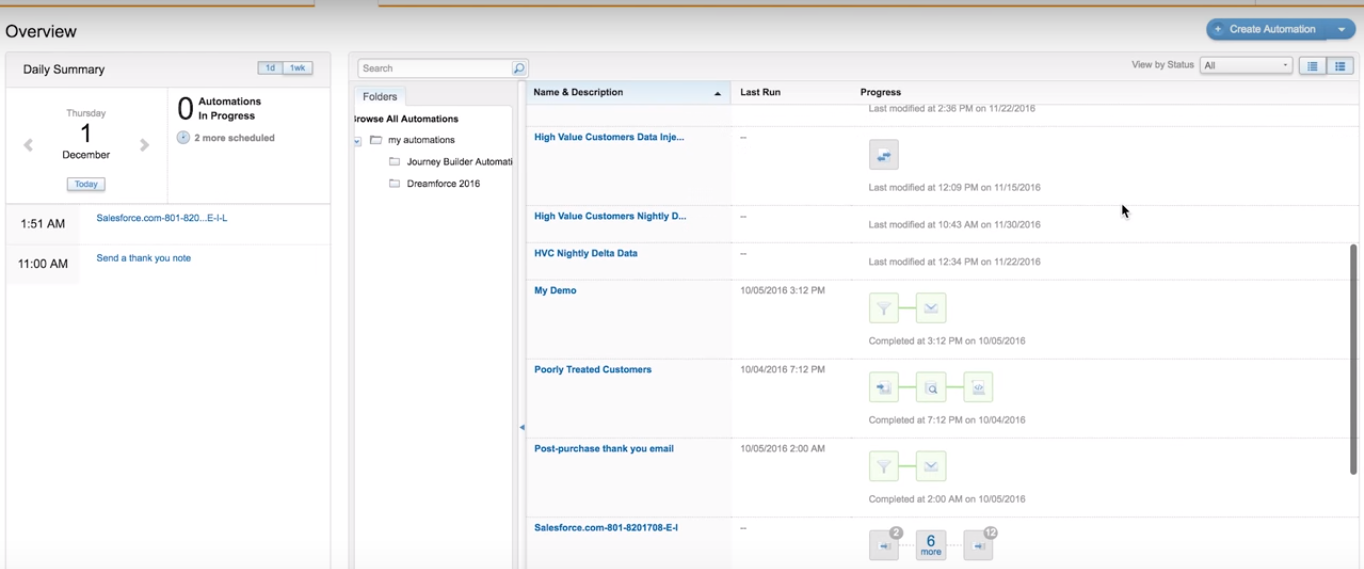Open Send a thank you note link
The image size is (1364, 569).
144,258
